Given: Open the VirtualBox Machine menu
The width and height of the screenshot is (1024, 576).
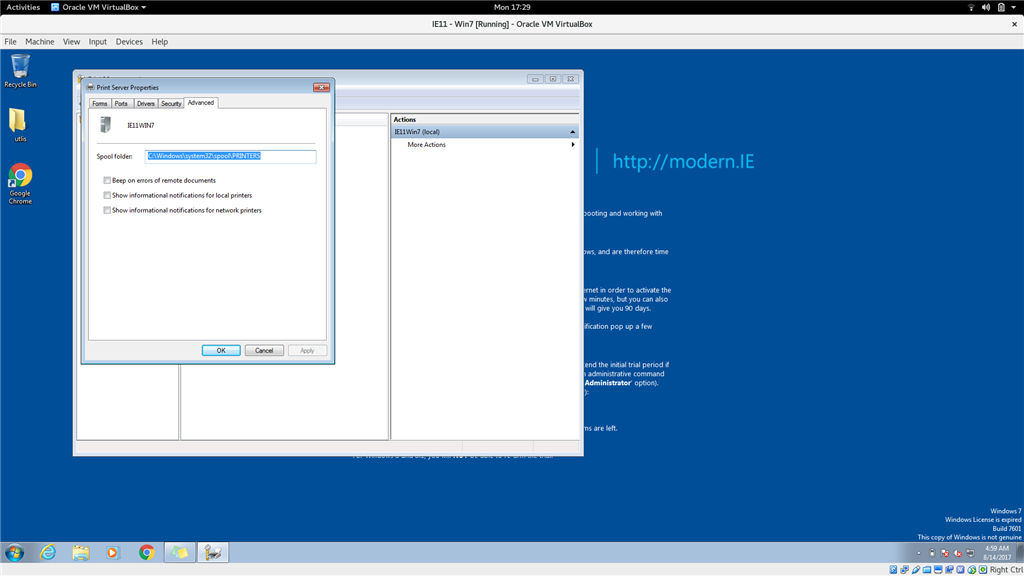Looking at the screenshot, I should point(40,42).
